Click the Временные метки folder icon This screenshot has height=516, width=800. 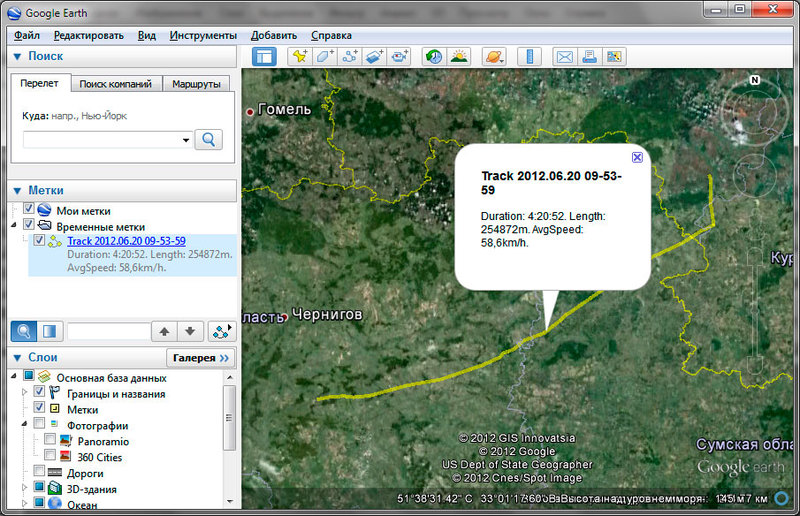click(x=45, y=225)
